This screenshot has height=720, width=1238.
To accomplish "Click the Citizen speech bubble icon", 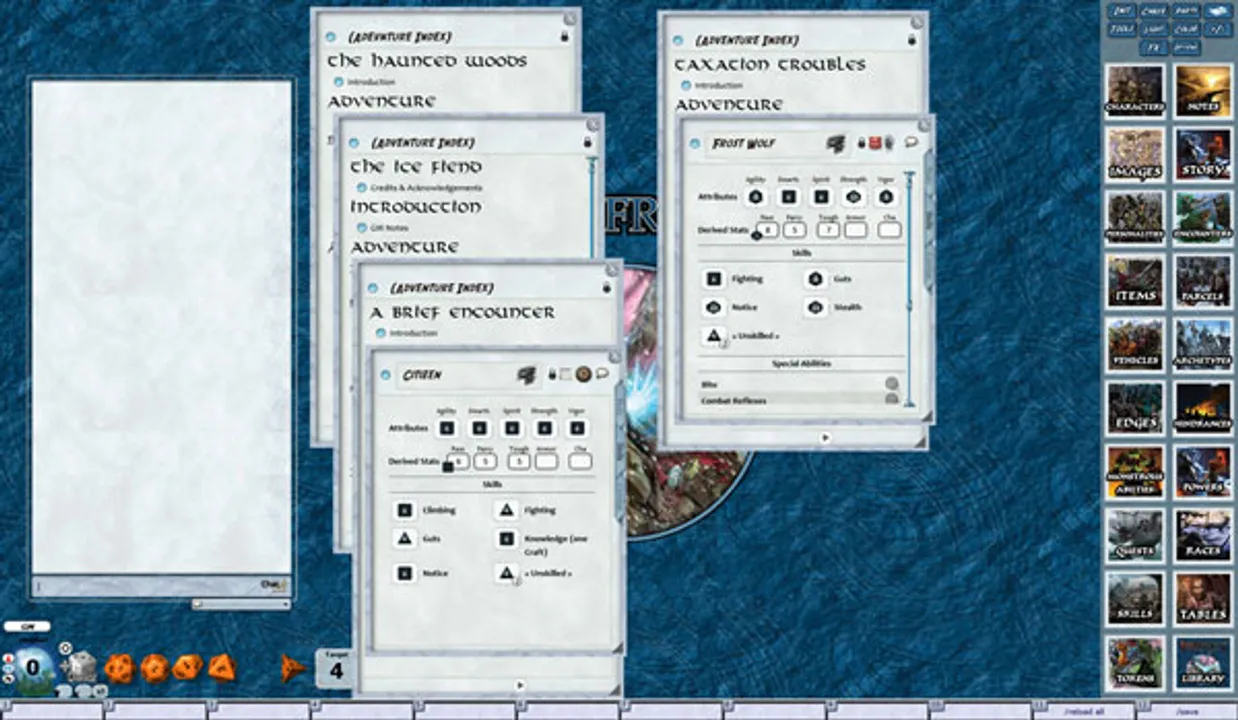I will [602, 374].
